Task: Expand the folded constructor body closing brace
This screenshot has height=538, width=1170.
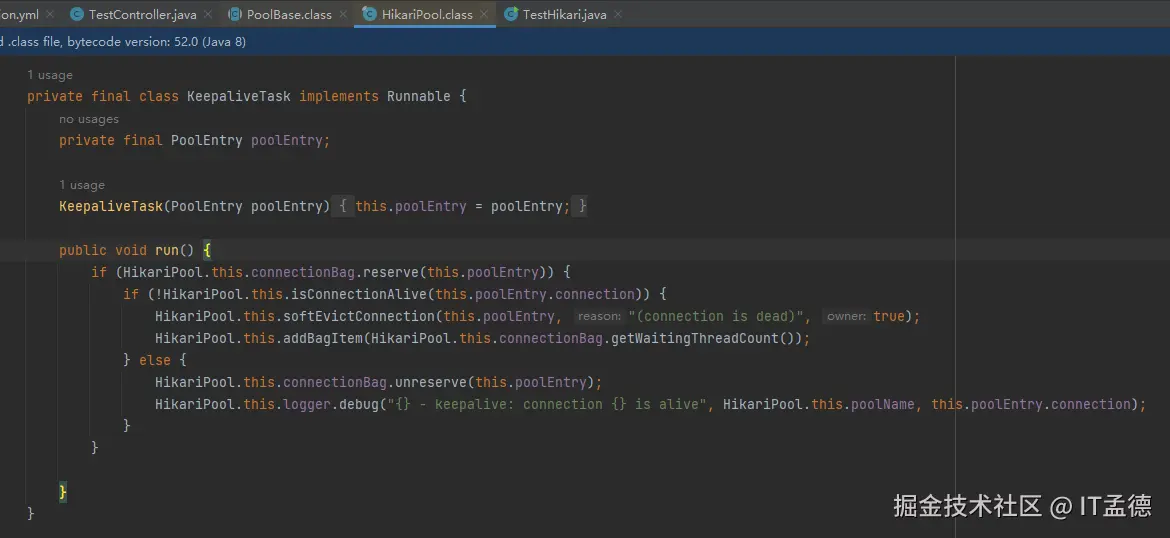Action: click(582, 207)
